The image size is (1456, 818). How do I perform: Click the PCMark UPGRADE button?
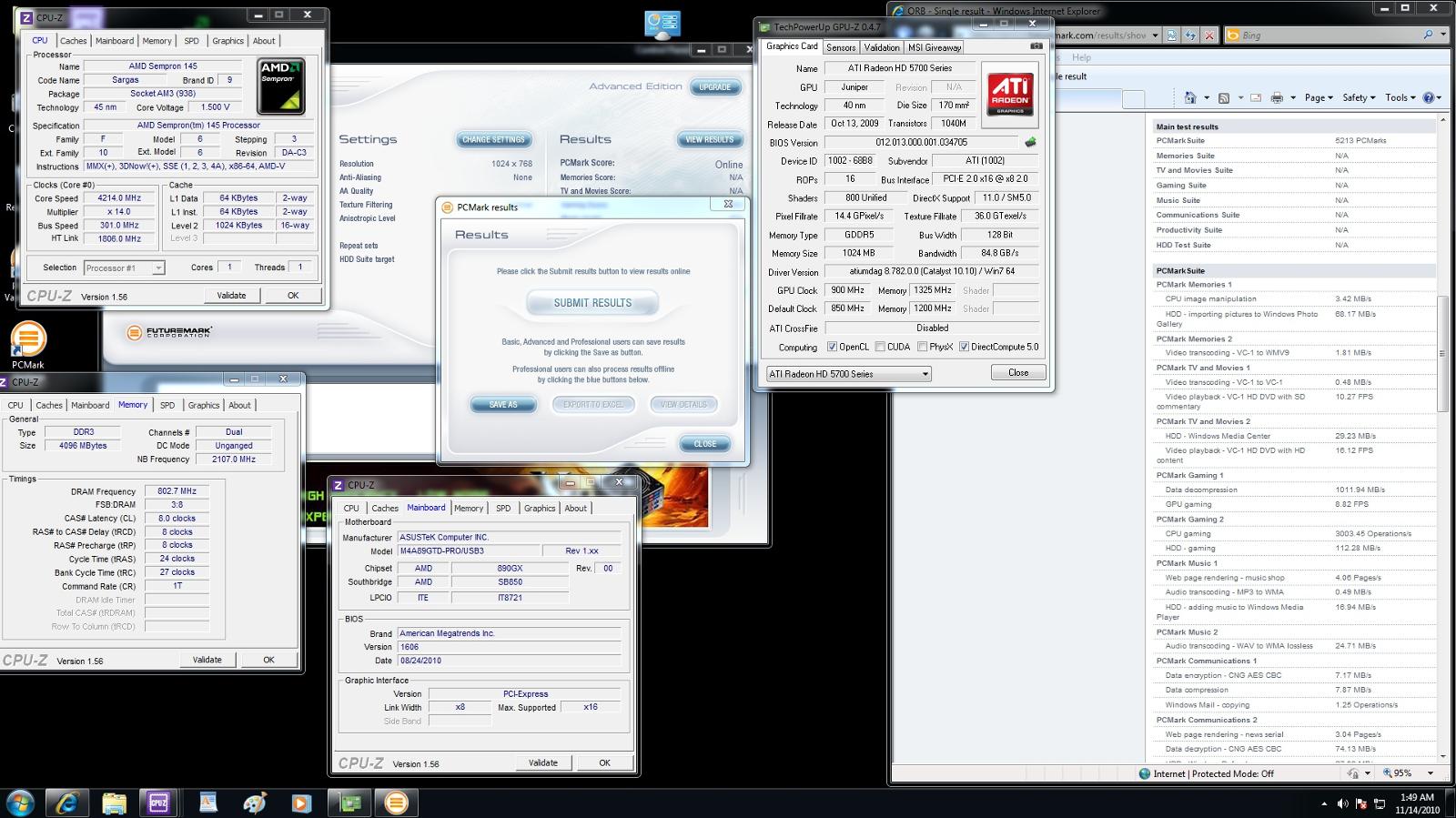(715, 87)
